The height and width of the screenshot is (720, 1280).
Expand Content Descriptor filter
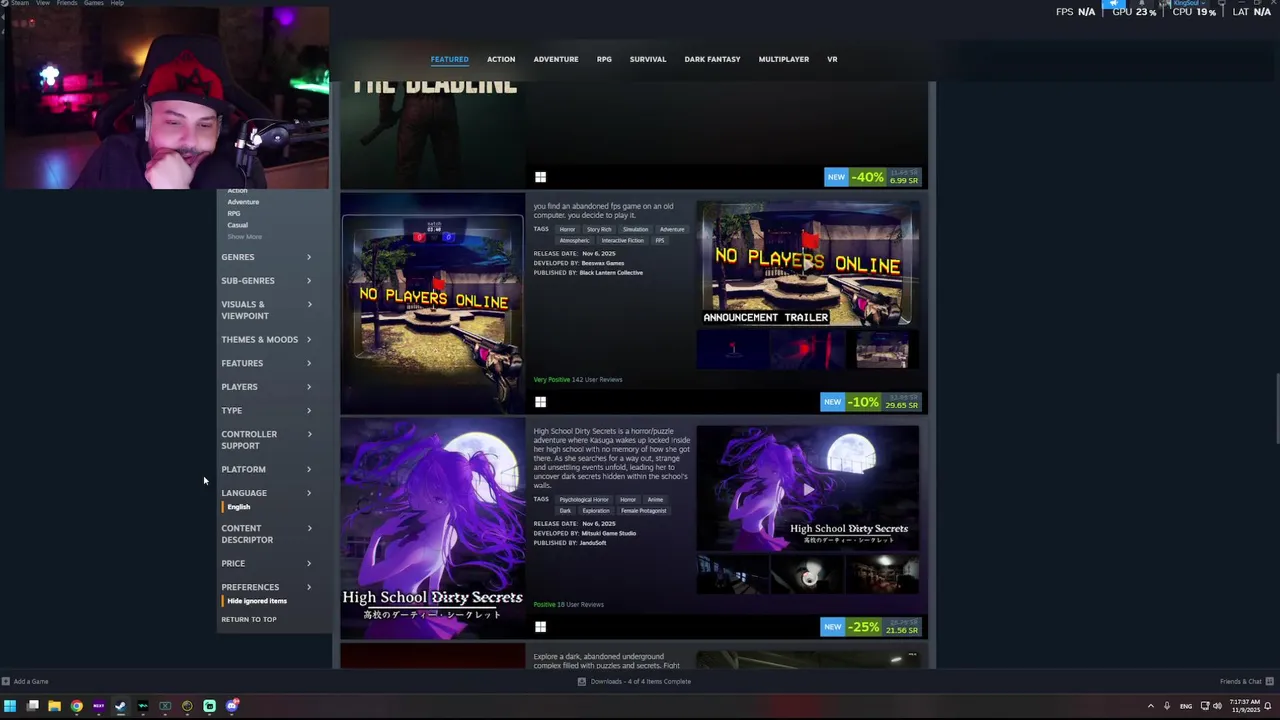coord(266,534)
